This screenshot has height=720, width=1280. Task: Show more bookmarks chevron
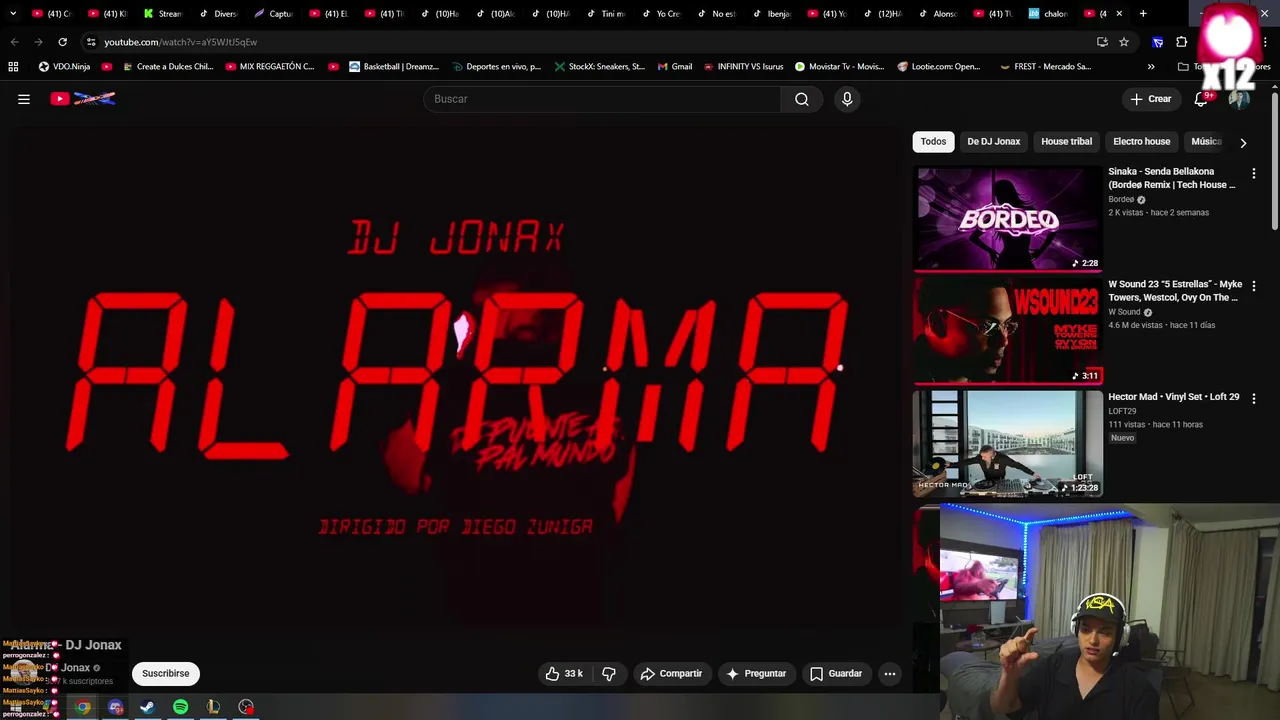click(1151, 67)
